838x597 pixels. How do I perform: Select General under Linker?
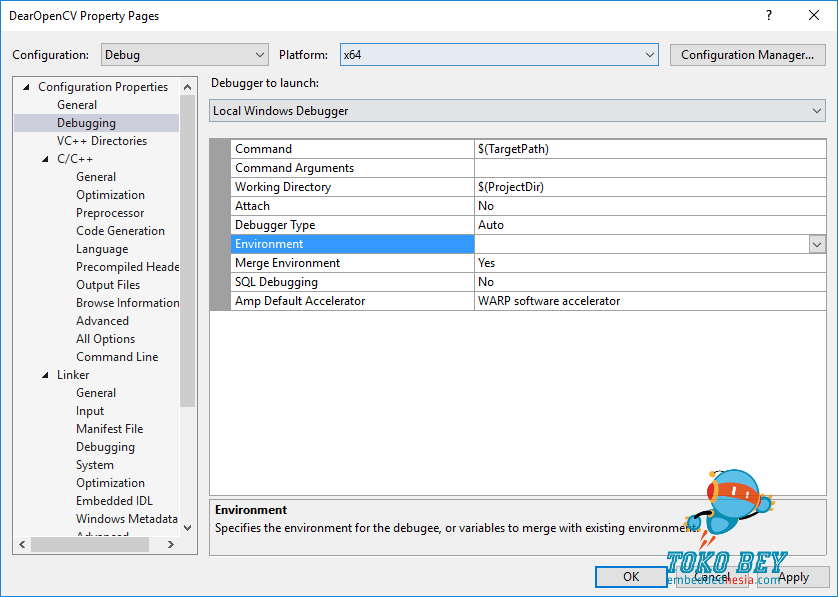tap(96, 393)
